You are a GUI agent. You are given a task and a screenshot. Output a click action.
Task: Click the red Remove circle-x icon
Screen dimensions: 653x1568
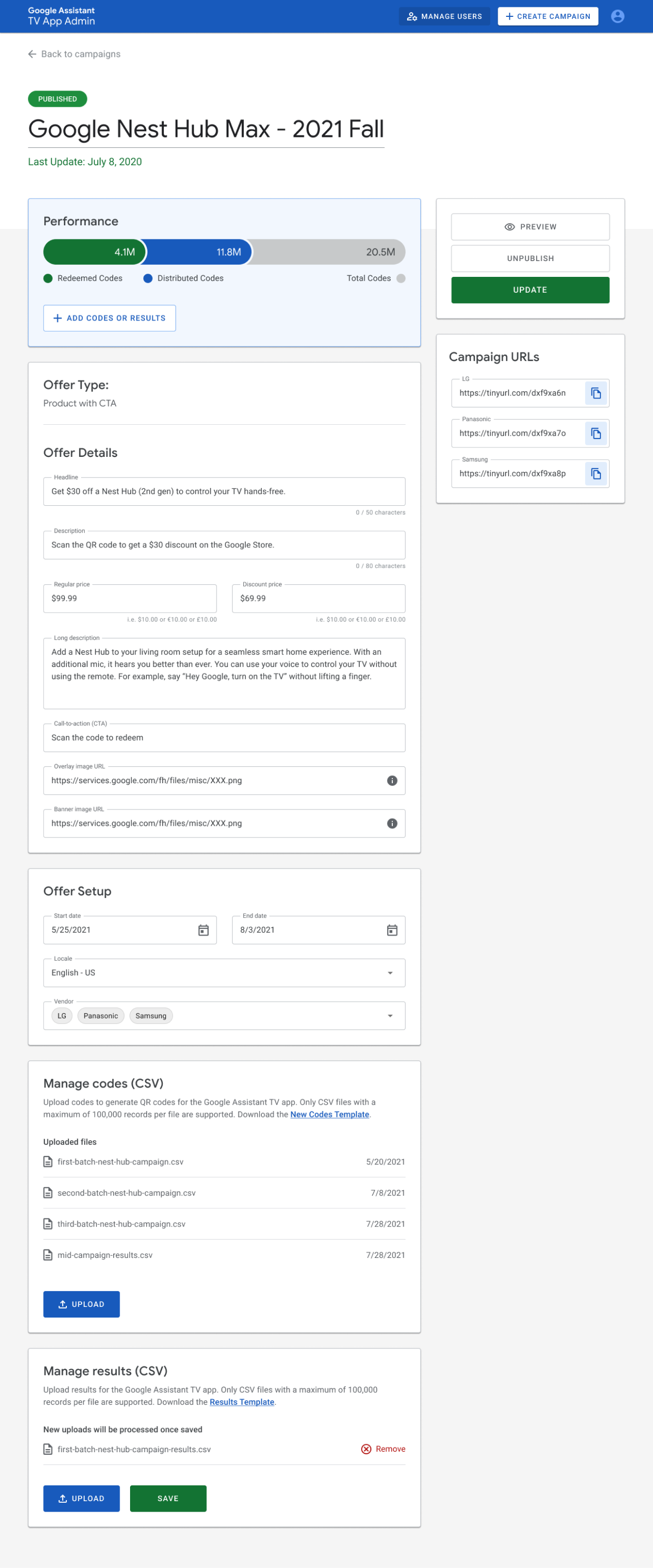click(366, 1449)
